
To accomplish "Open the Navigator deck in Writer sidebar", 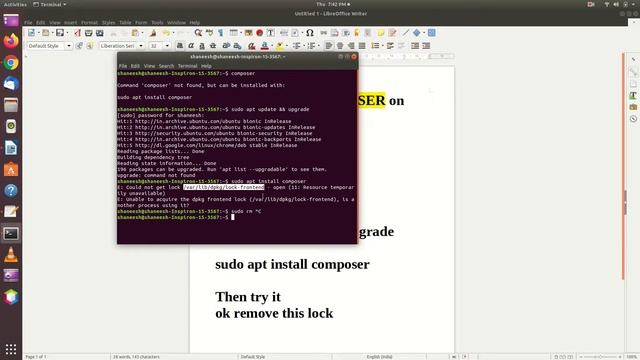I will [633, 119].
